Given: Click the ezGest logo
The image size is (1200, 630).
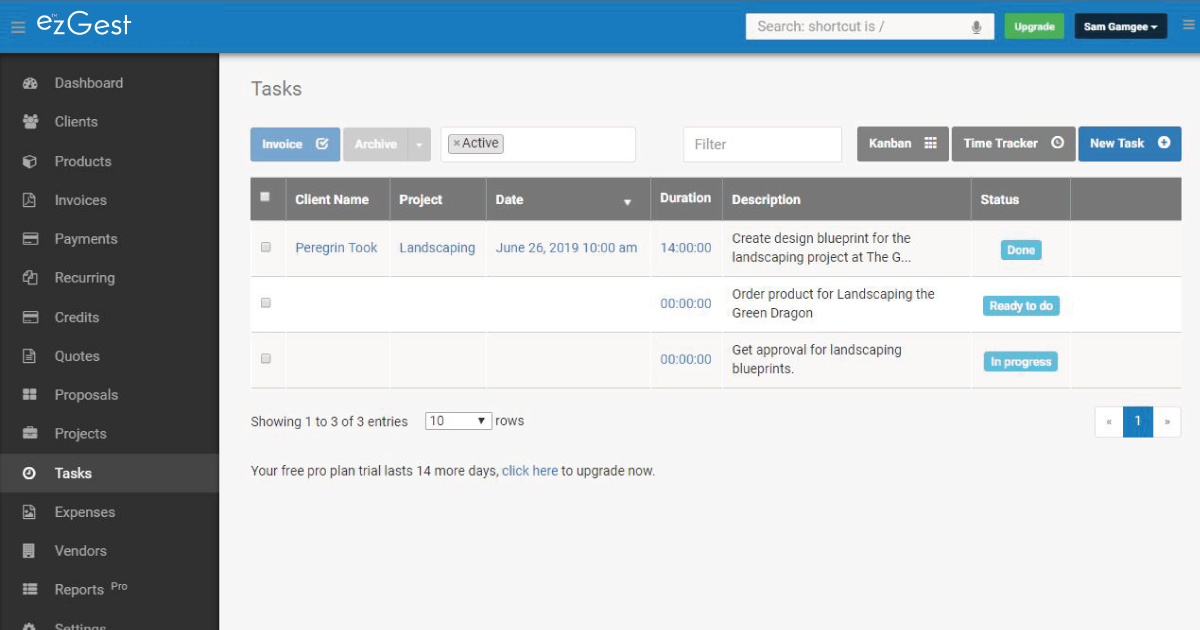Looking at the screenshot, I should click(84, 25).
